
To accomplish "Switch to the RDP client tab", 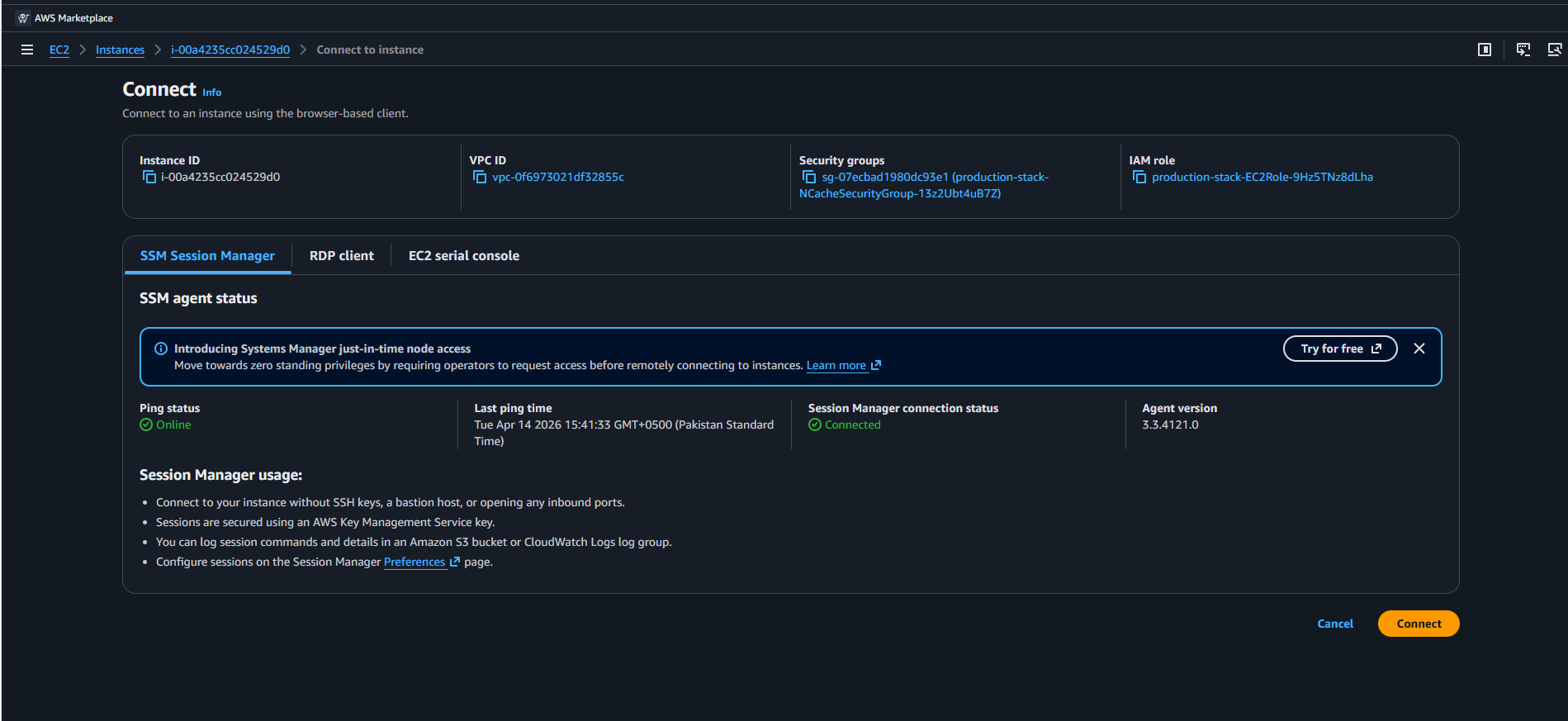I will coord(342,256).
